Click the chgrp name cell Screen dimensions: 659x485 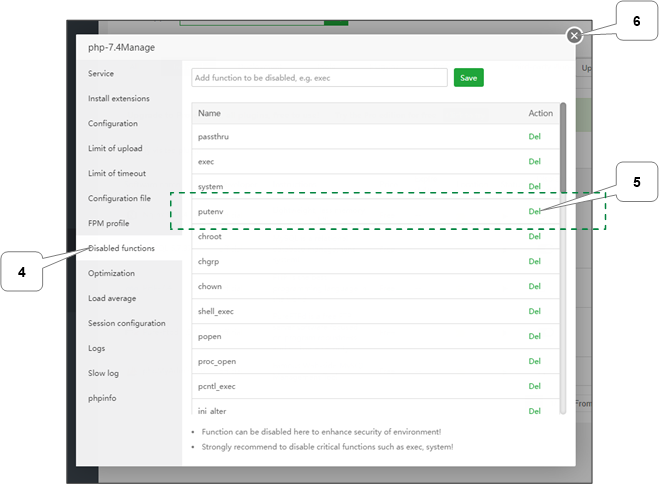coord(208,261)
